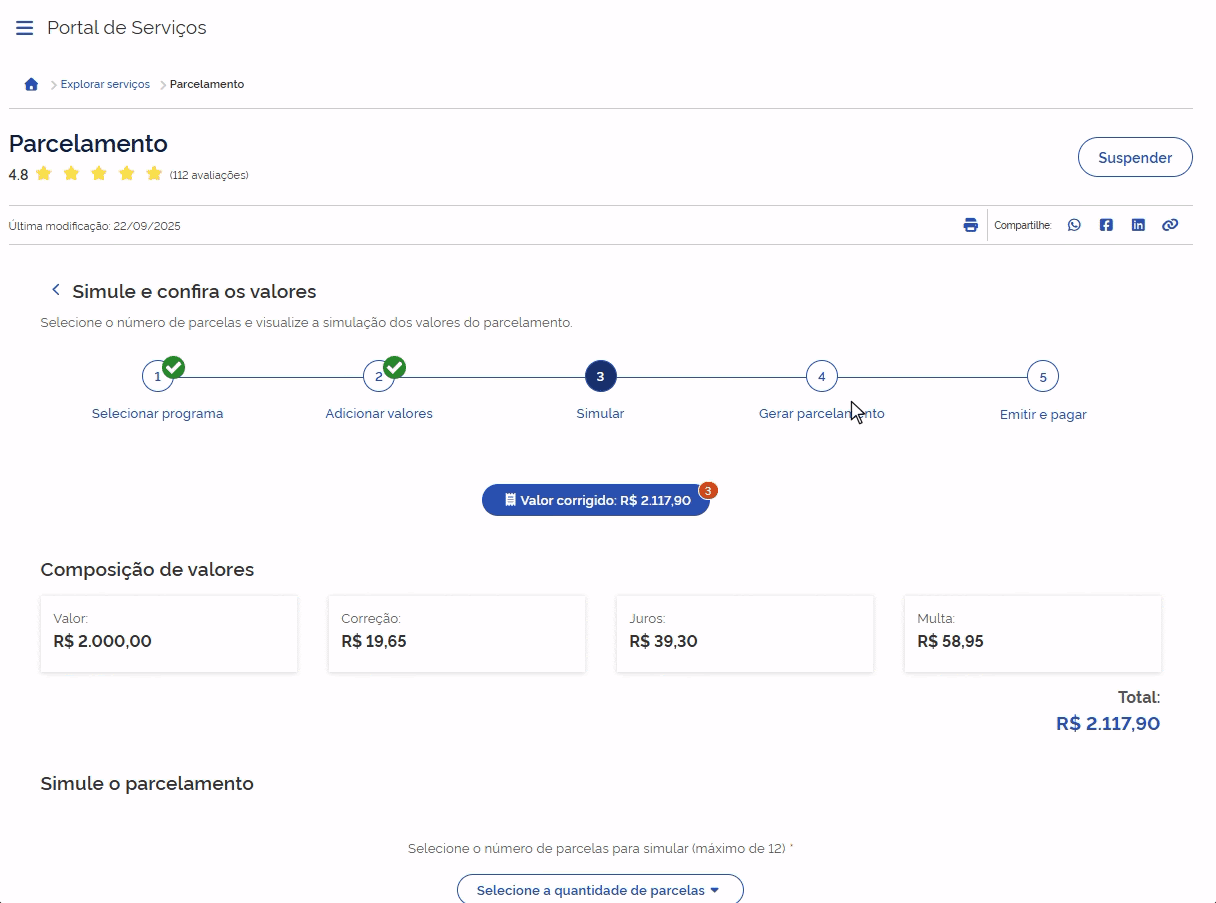Click the Valor corrigido R$ 2.117,90 pill
The image size is (1216, 903).
pos(596,500)
